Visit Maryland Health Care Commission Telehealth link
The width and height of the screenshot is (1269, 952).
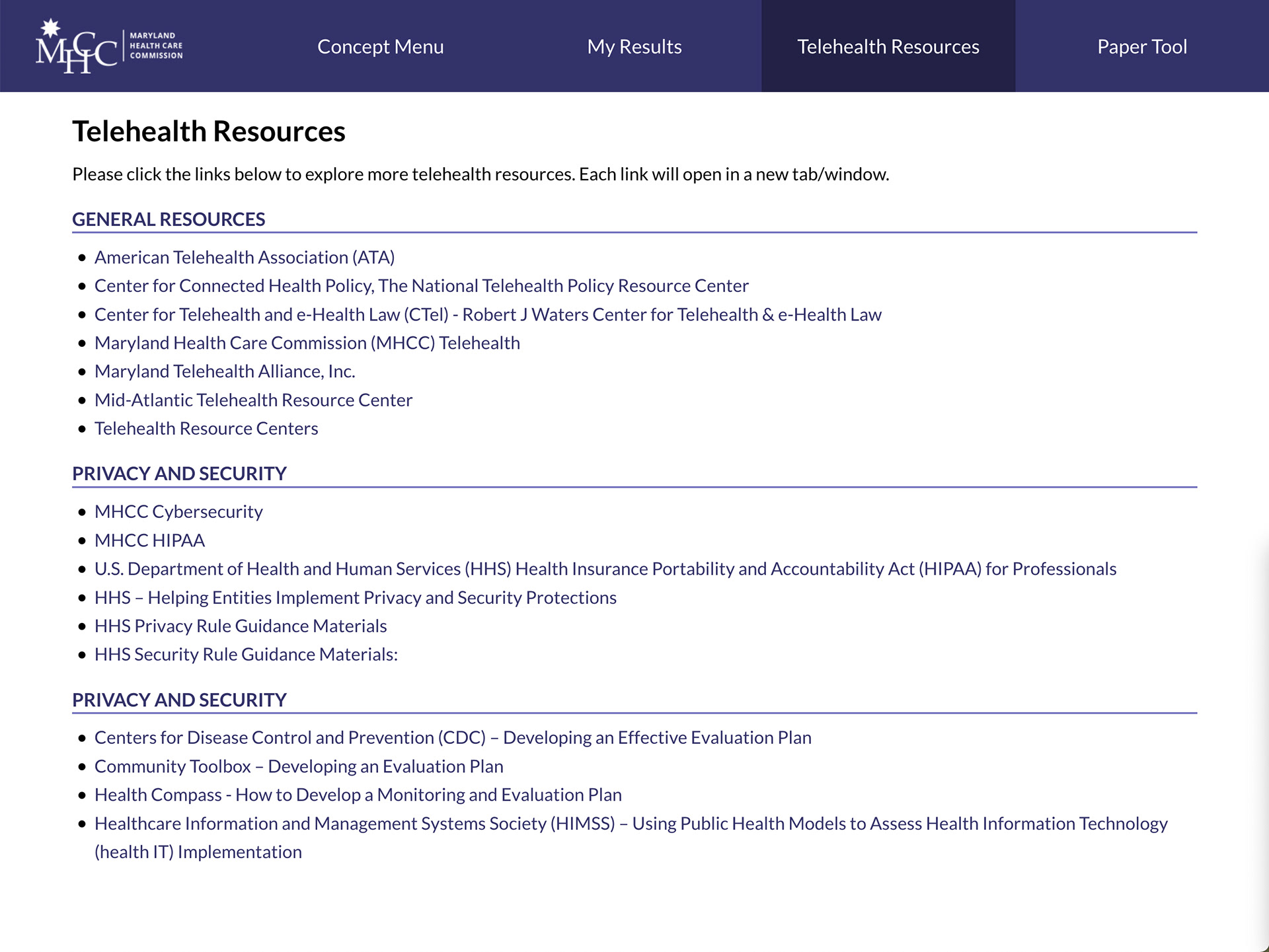pyautogui.click(x=307, y=343)
